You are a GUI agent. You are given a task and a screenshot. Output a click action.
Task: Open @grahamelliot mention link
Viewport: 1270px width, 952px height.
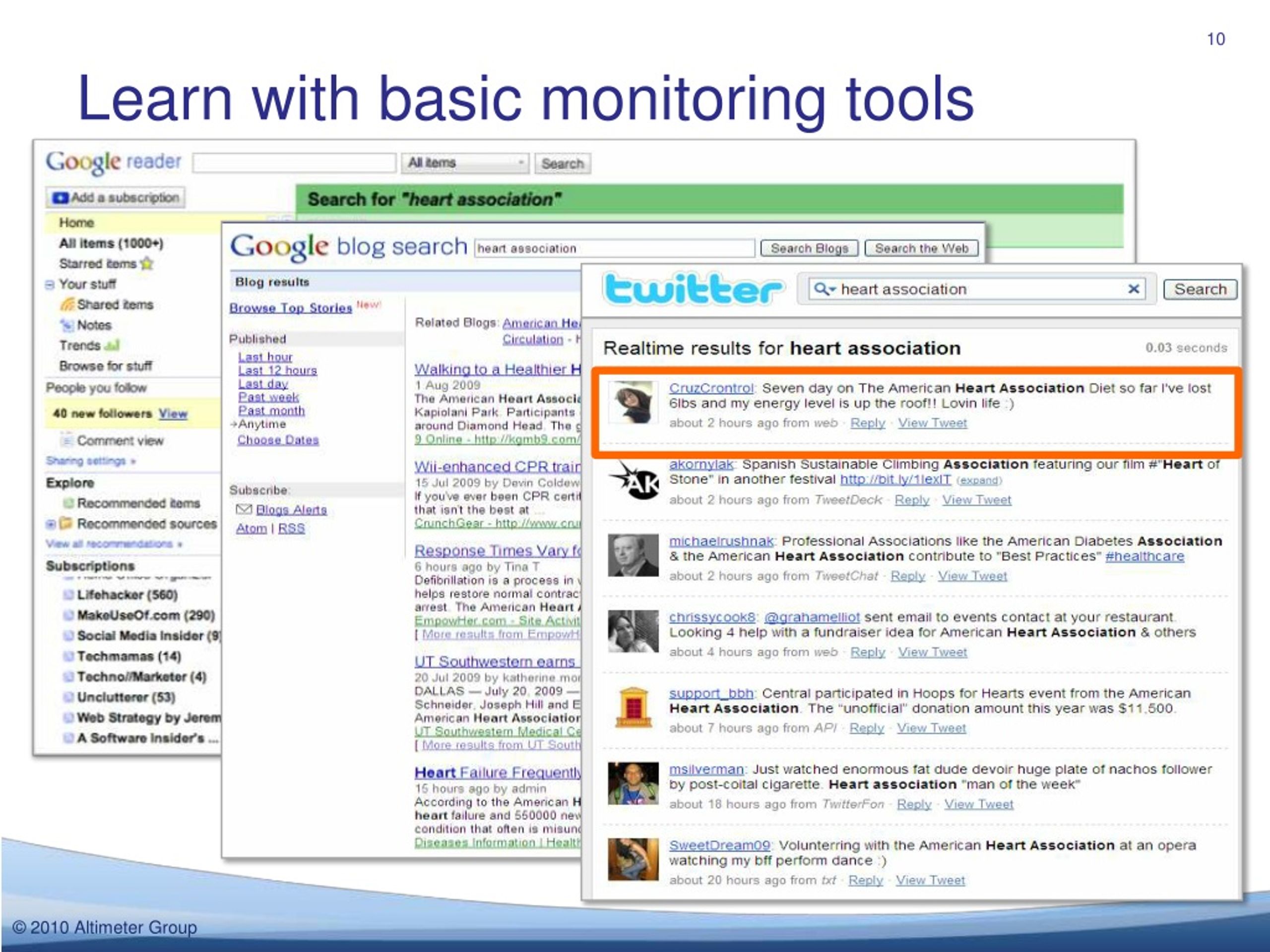pyautogui.click(x=812, y=617)
